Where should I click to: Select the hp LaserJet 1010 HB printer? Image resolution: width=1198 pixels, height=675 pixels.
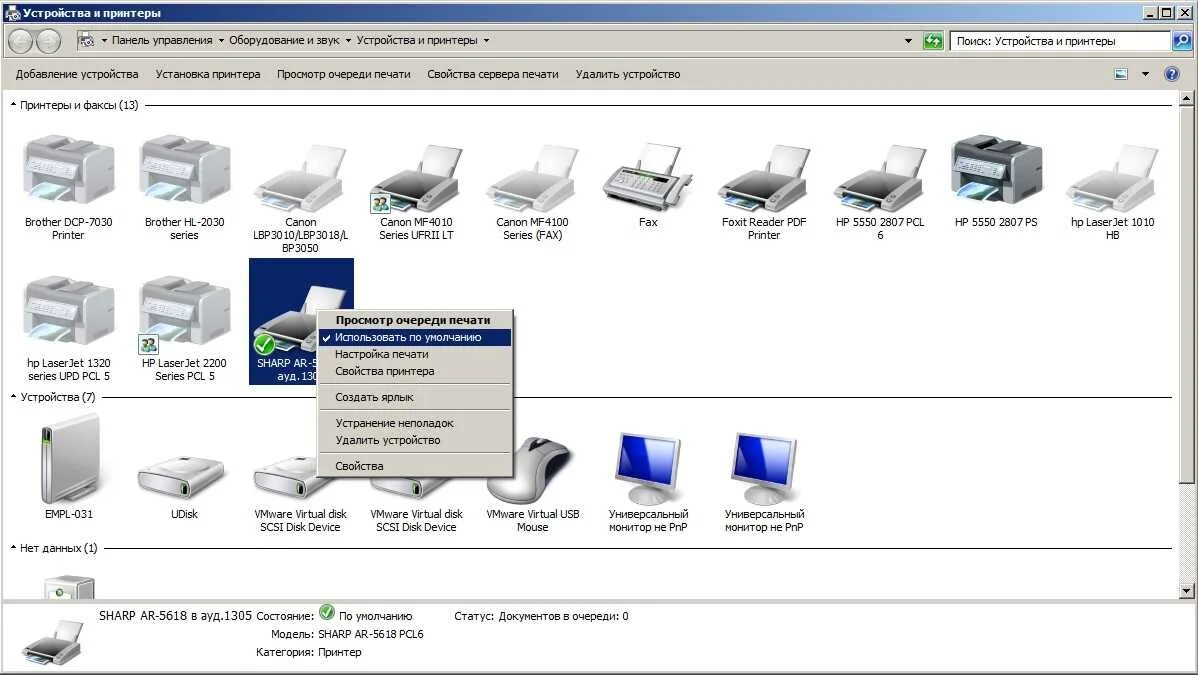coord(1112,177)
